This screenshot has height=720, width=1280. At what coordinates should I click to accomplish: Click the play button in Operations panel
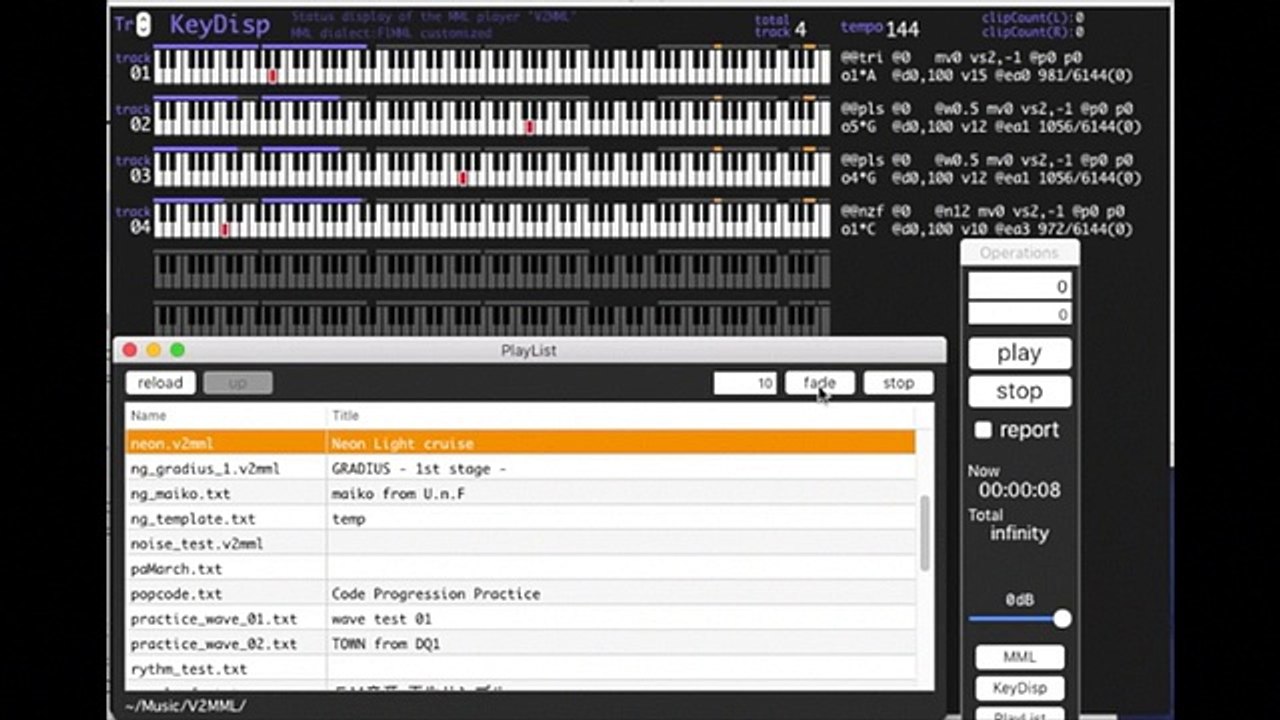click(1019, 353)
